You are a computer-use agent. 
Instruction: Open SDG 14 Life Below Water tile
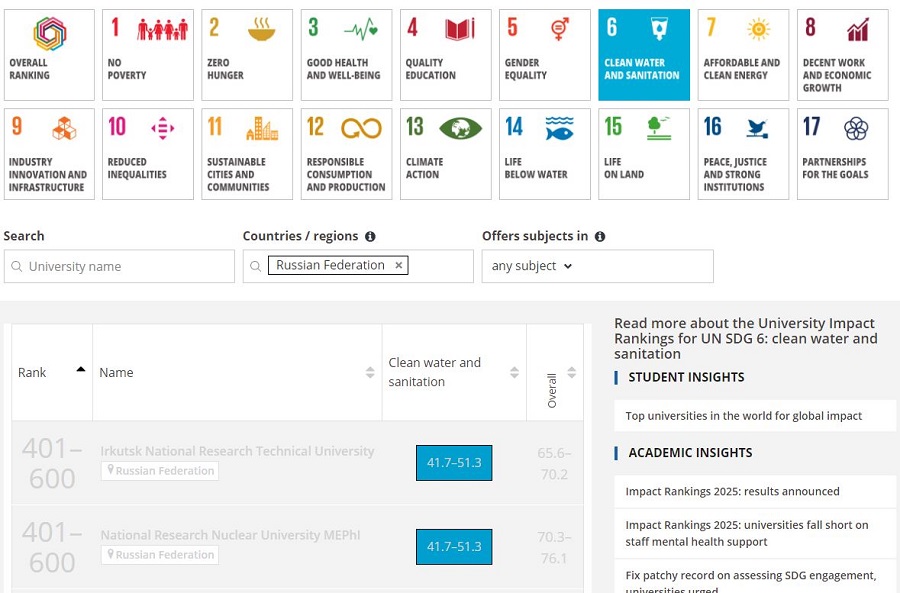544,154
